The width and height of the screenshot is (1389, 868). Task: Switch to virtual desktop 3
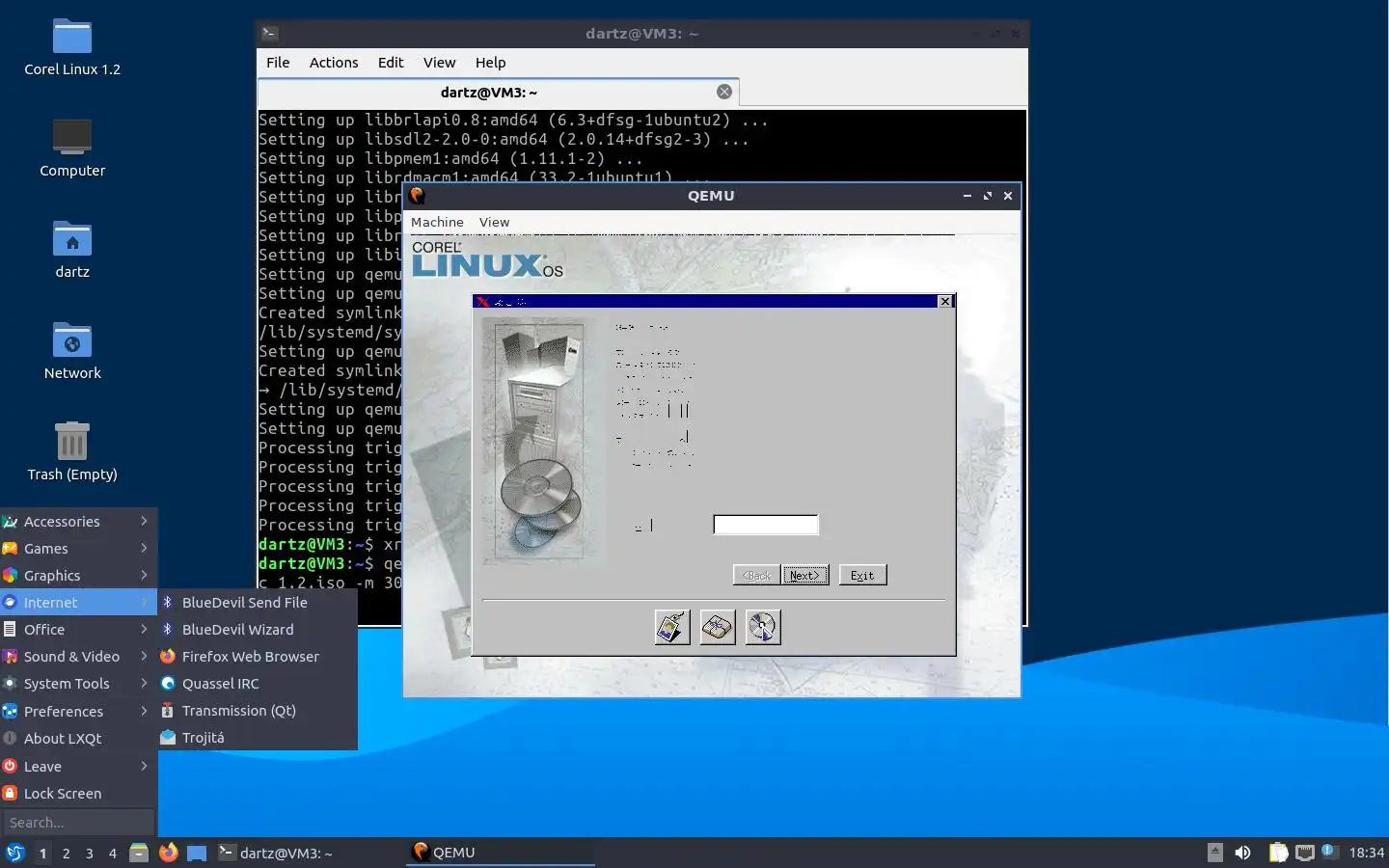click(x=89, y=853)
